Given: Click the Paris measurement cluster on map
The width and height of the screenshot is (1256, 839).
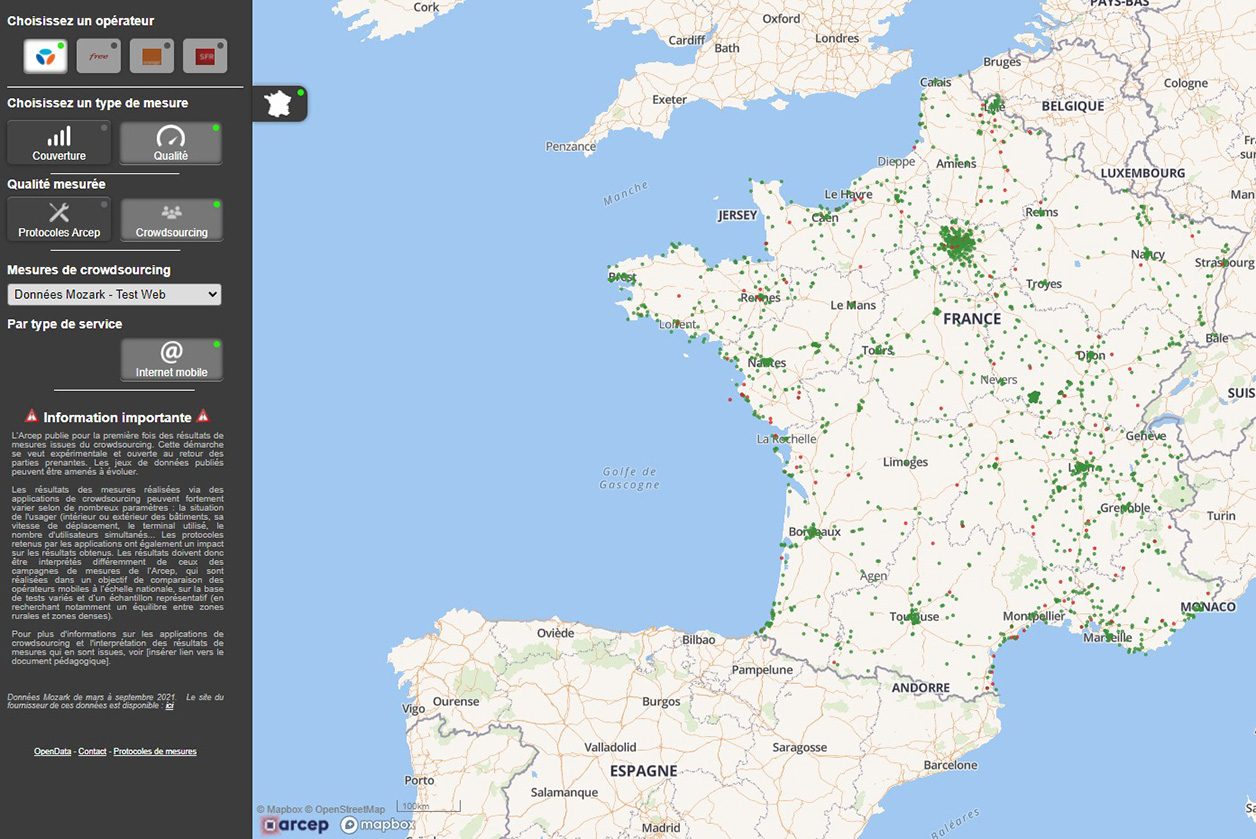Looking at the screenshot, I should pos(958,243).
